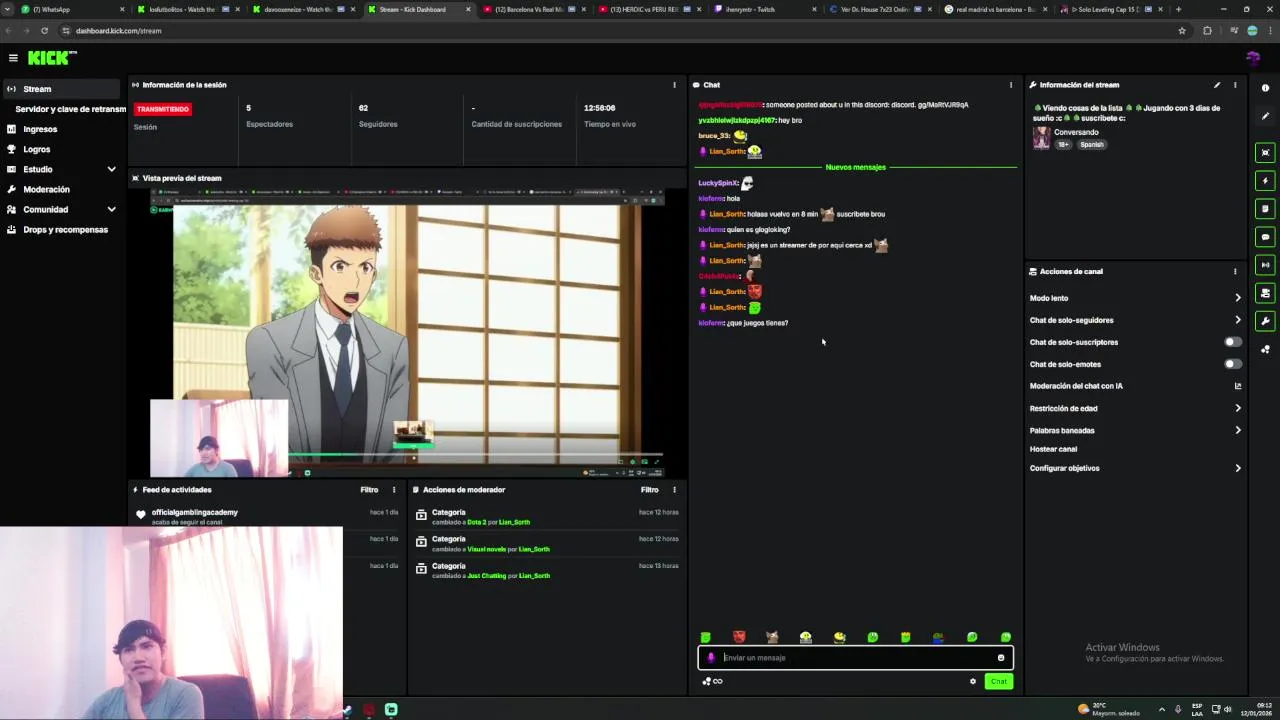Open Acciones de moderador options menu
Viewport: 1280px width, 720px height.
[x=674, y=490]
